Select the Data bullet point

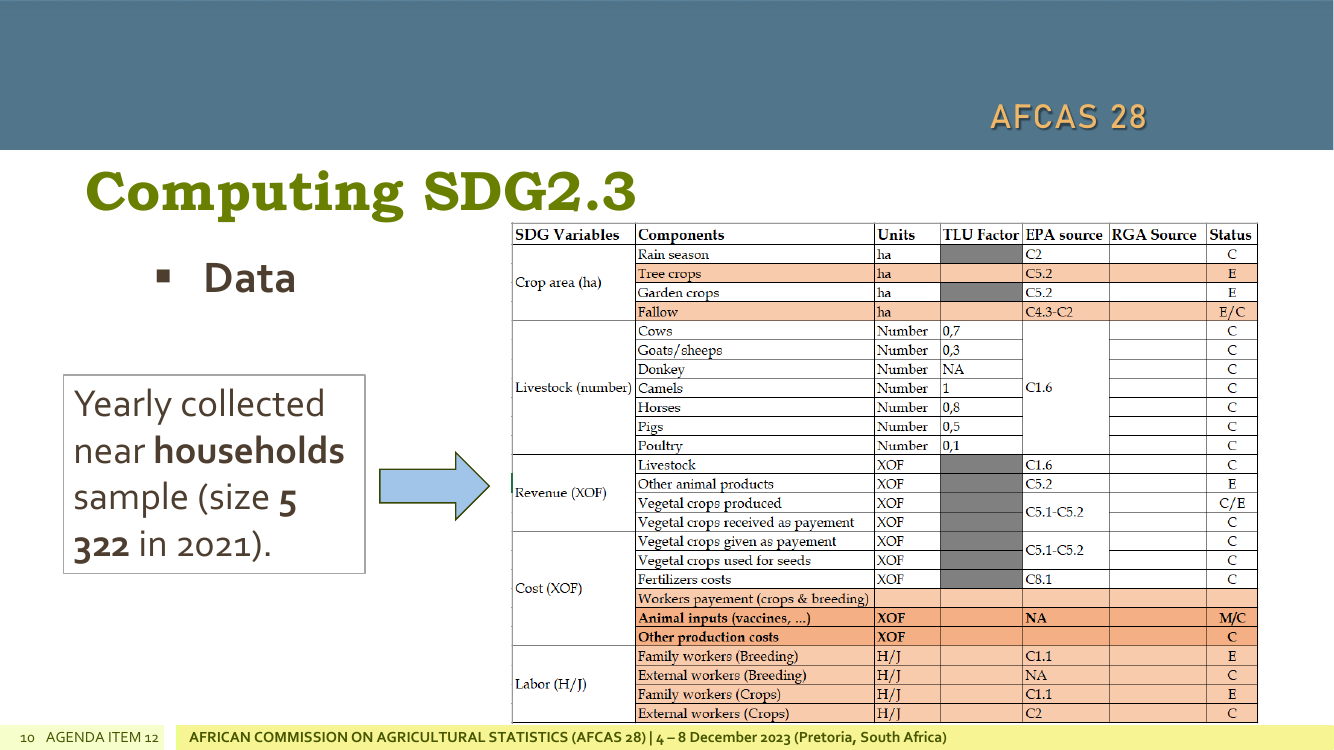pos(226,278)
